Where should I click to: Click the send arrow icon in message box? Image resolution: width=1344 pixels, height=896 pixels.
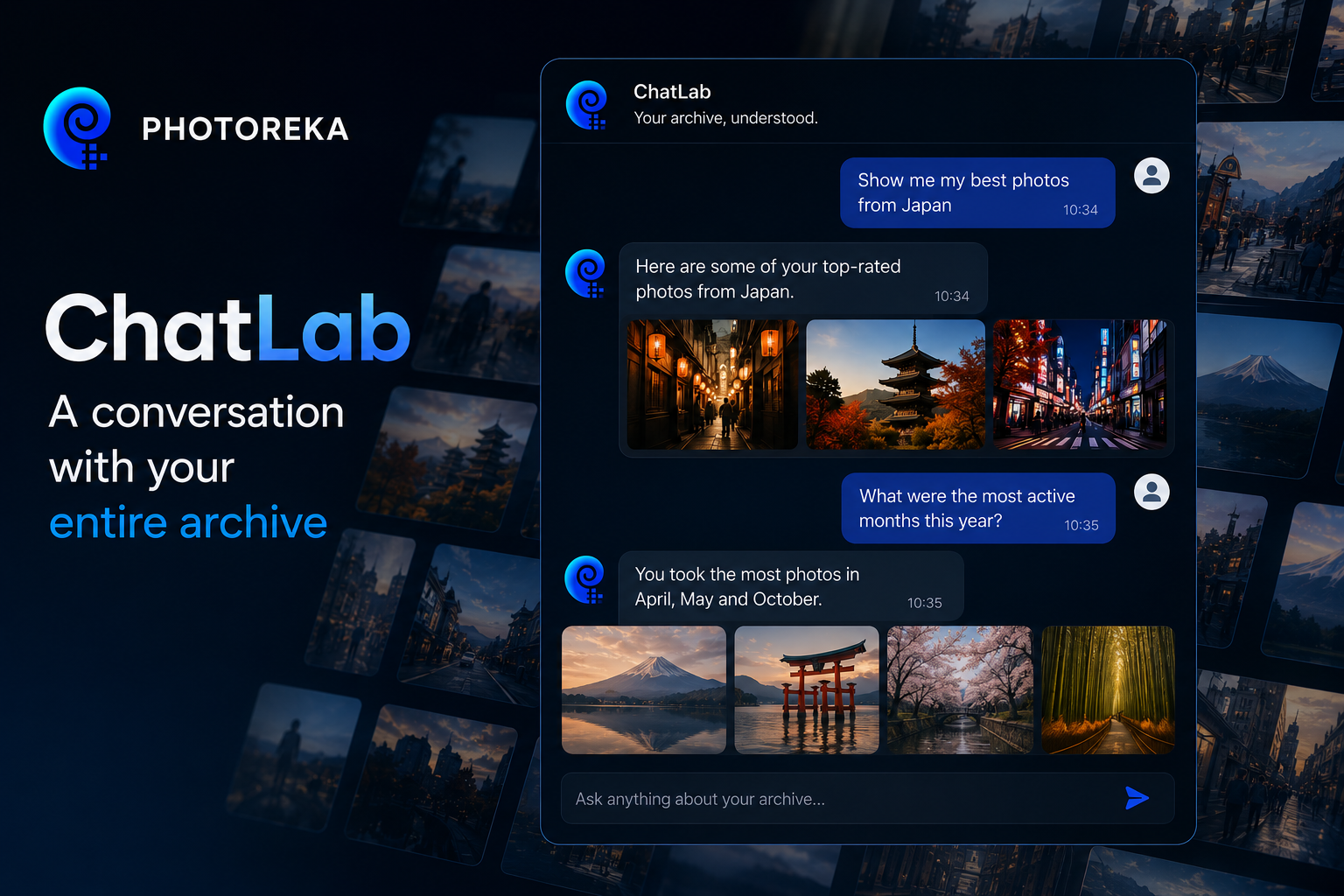pos(1137,798)
